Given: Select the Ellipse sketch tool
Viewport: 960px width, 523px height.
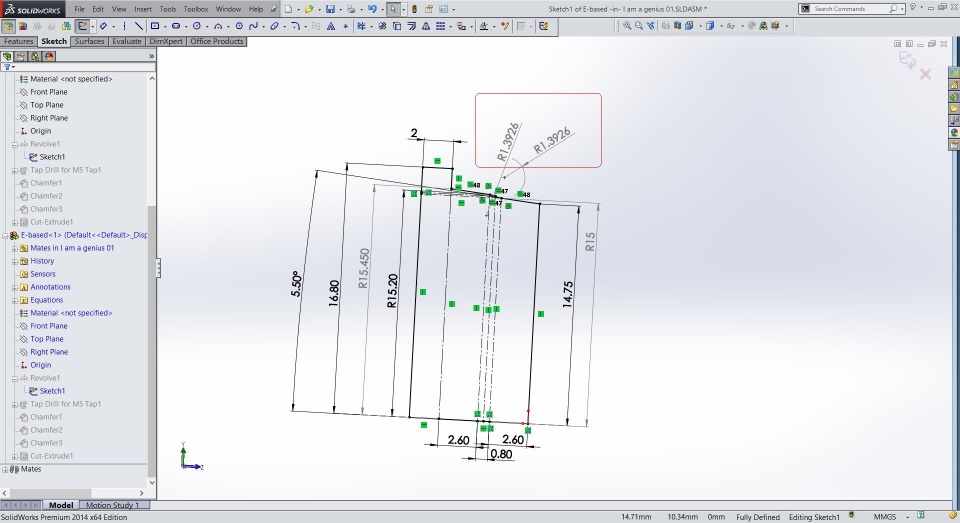Looking at the screenshot, I should [274, 26].
